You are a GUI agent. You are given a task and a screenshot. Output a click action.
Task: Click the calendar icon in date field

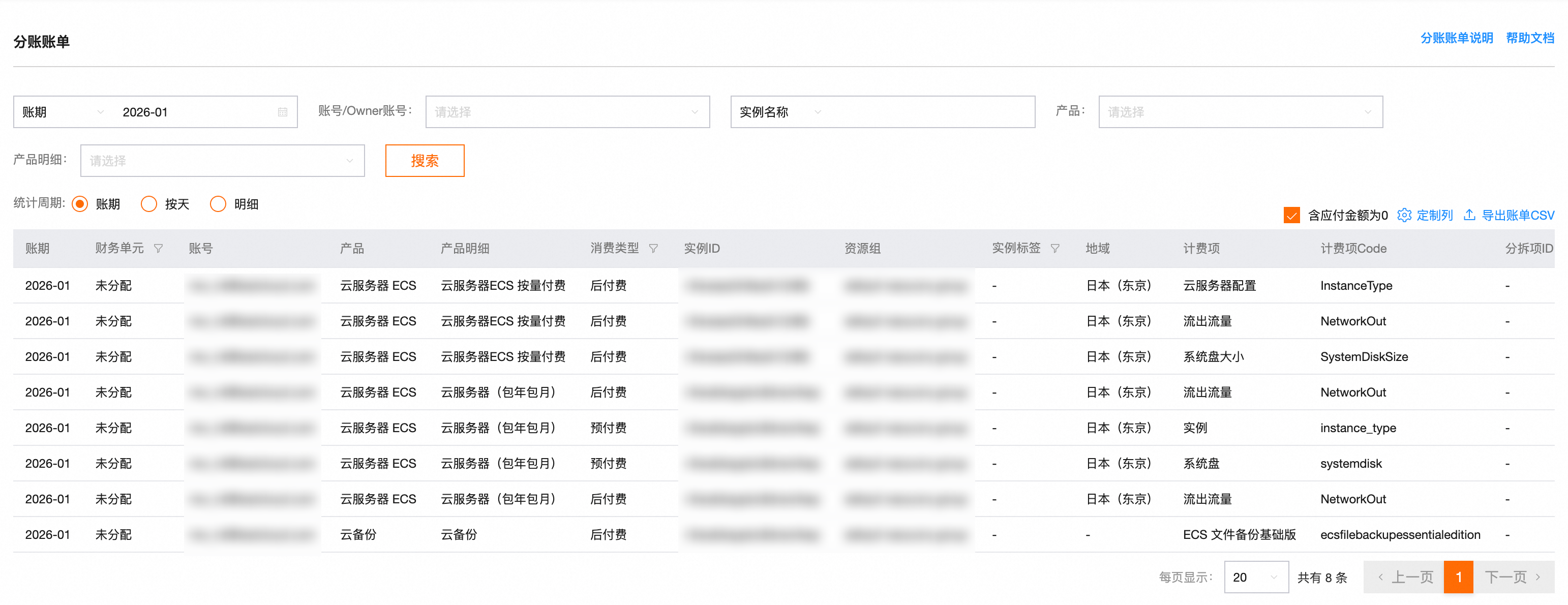283,112
